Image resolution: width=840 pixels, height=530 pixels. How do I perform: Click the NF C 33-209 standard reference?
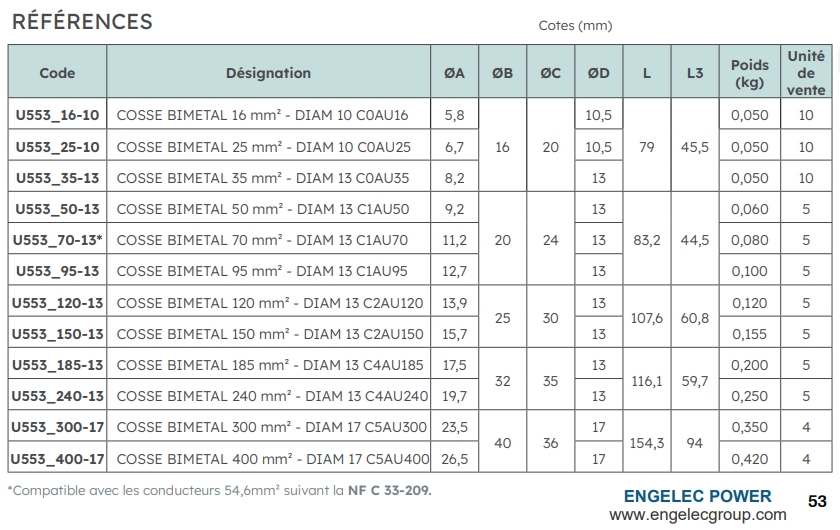point(390,490)
